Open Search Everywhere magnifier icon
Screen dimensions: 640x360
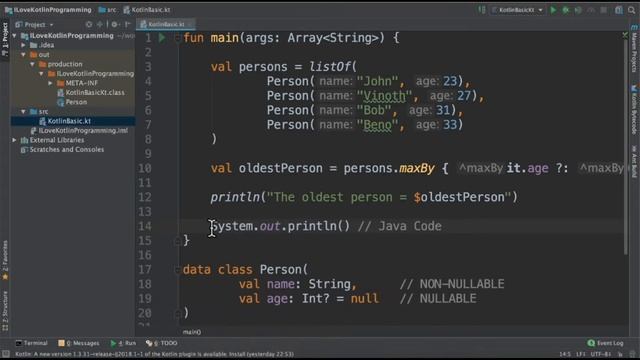click(631, 10)
